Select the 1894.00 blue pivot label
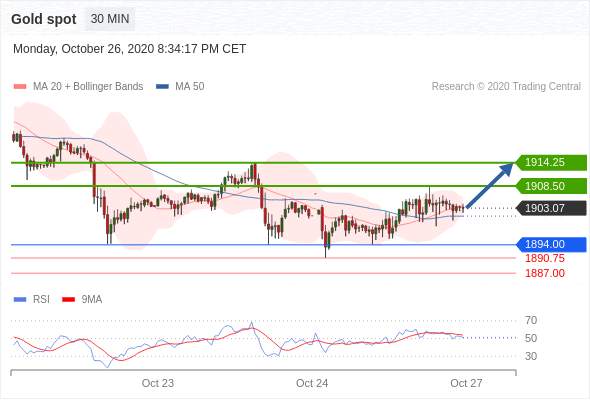The height and width of the screenshot is (400, 590). 551,245
